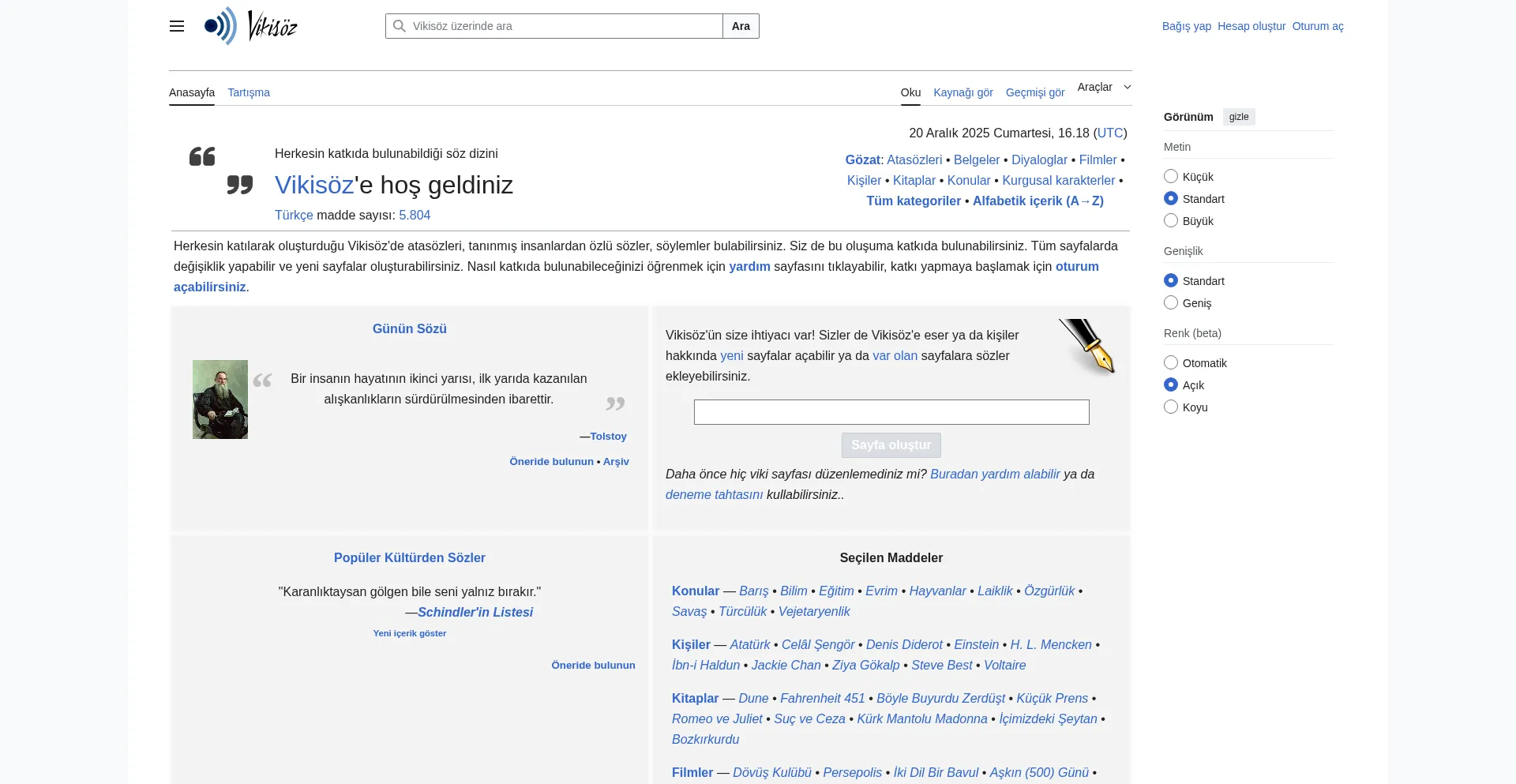This screenshot has width=1516, height=784.
Task: Click the search magnifier icon
Action: [x=398, y=26]
